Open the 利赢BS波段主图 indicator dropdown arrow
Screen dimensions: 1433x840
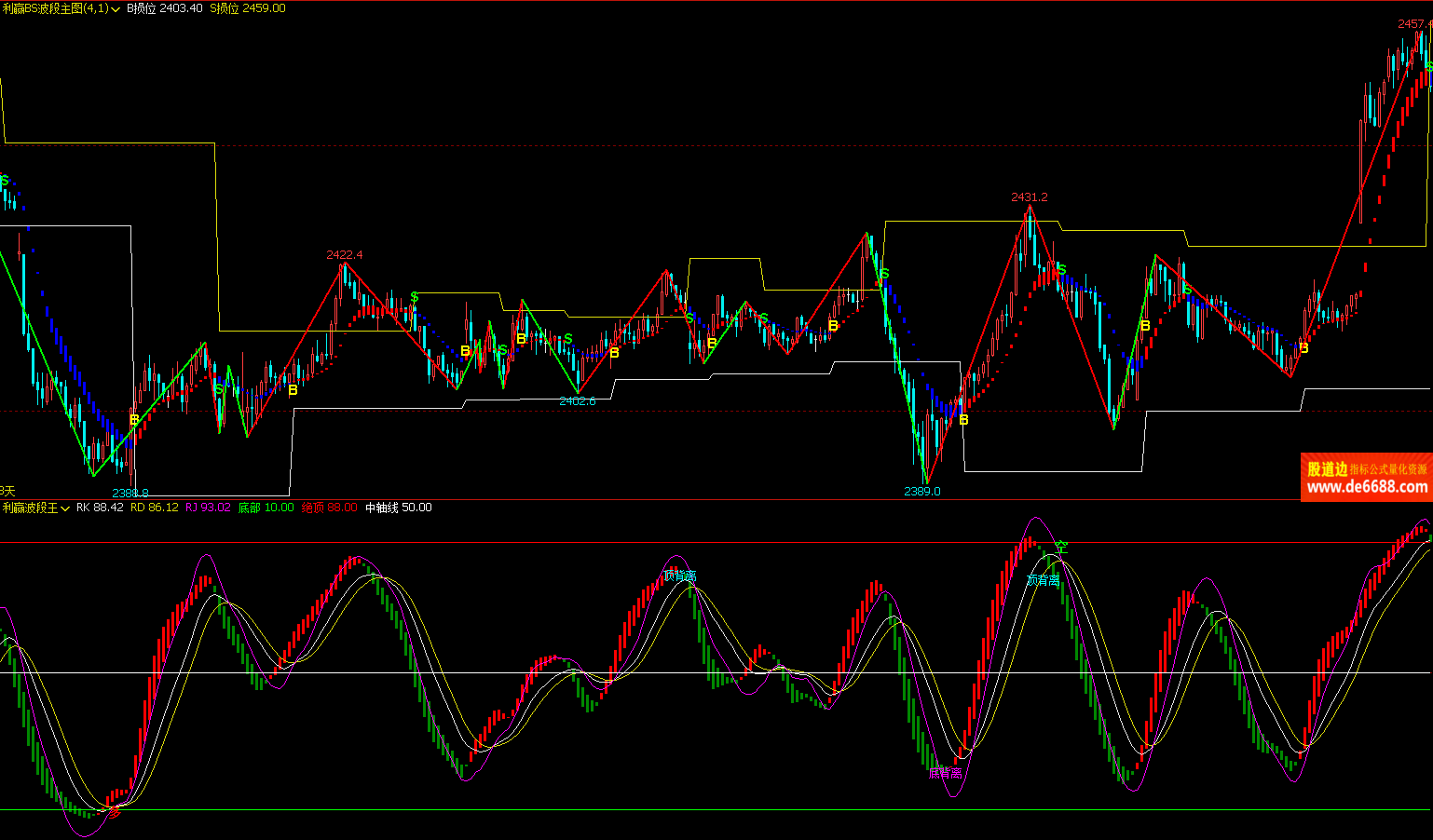click(116, 9)
